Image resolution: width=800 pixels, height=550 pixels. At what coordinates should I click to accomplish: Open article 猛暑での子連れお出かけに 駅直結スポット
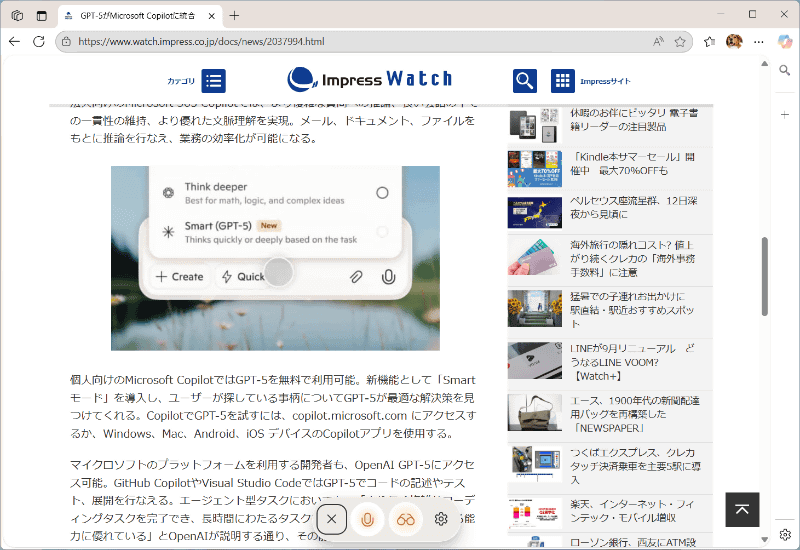coord(632,310)
